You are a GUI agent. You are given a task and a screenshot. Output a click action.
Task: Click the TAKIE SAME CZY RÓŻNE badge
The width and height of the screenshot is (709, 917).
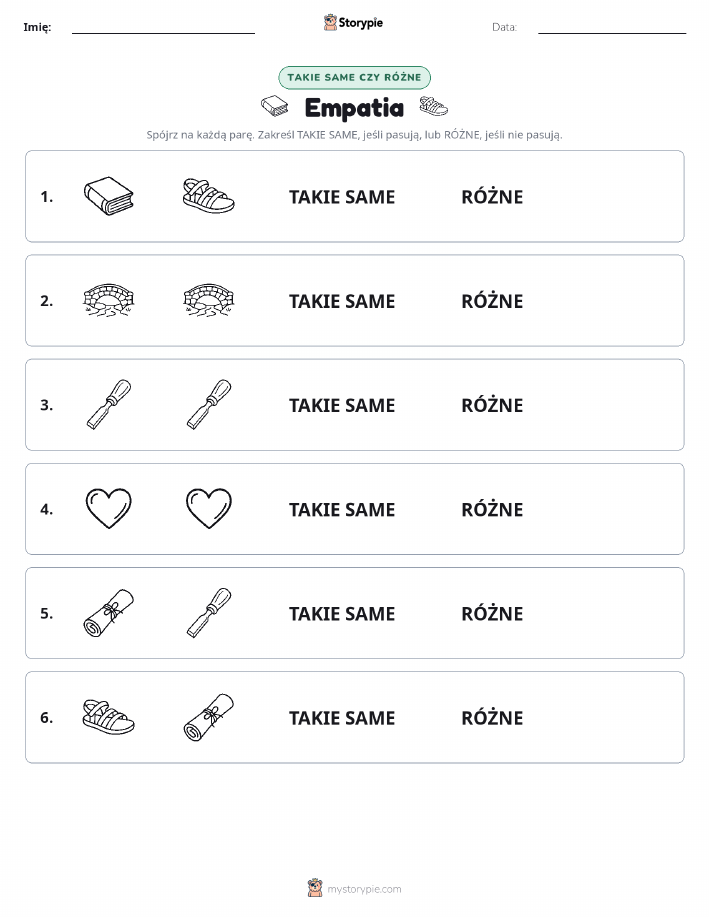click(x=354, y=77)
